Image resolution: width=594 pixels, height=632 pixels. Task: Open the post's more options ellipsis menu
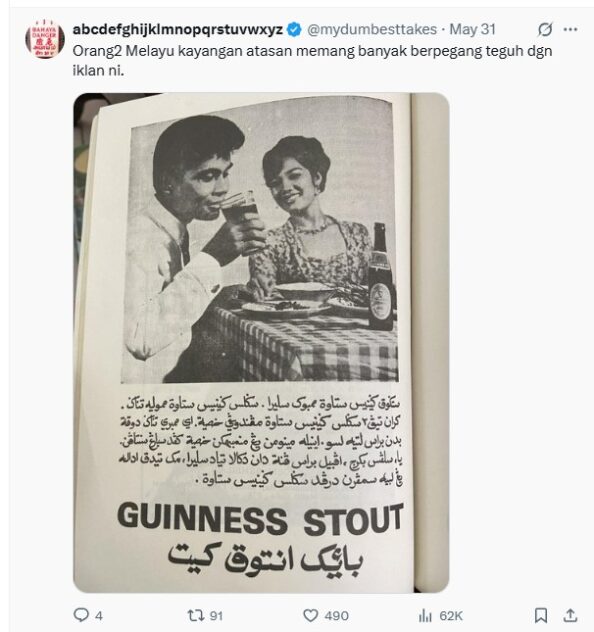570,29
